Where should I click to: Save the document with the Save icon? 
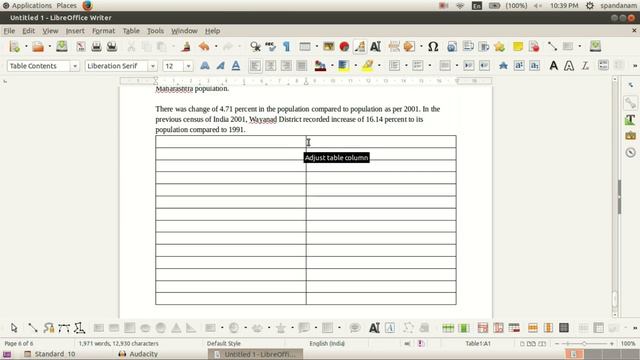(x=62, y=46)
